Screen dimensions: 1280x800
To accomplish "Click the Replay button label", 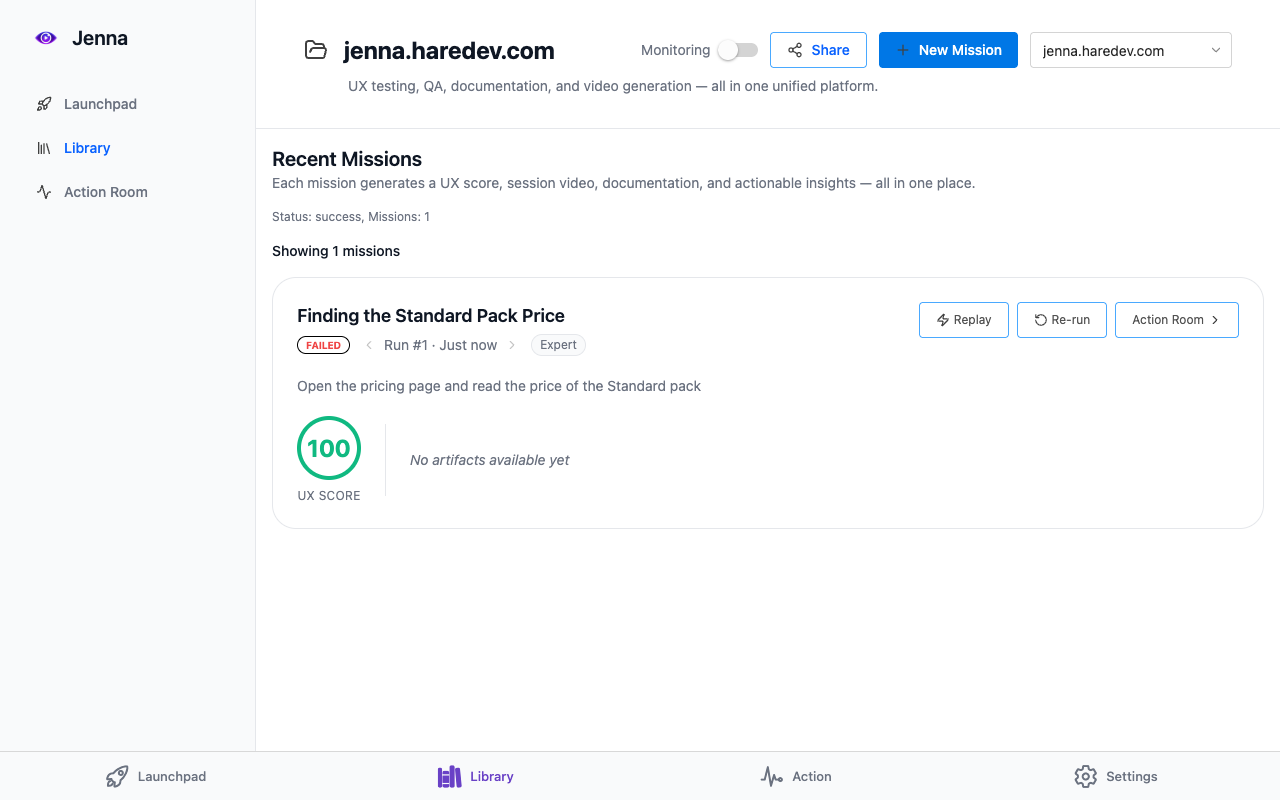I will pos(972,320).
